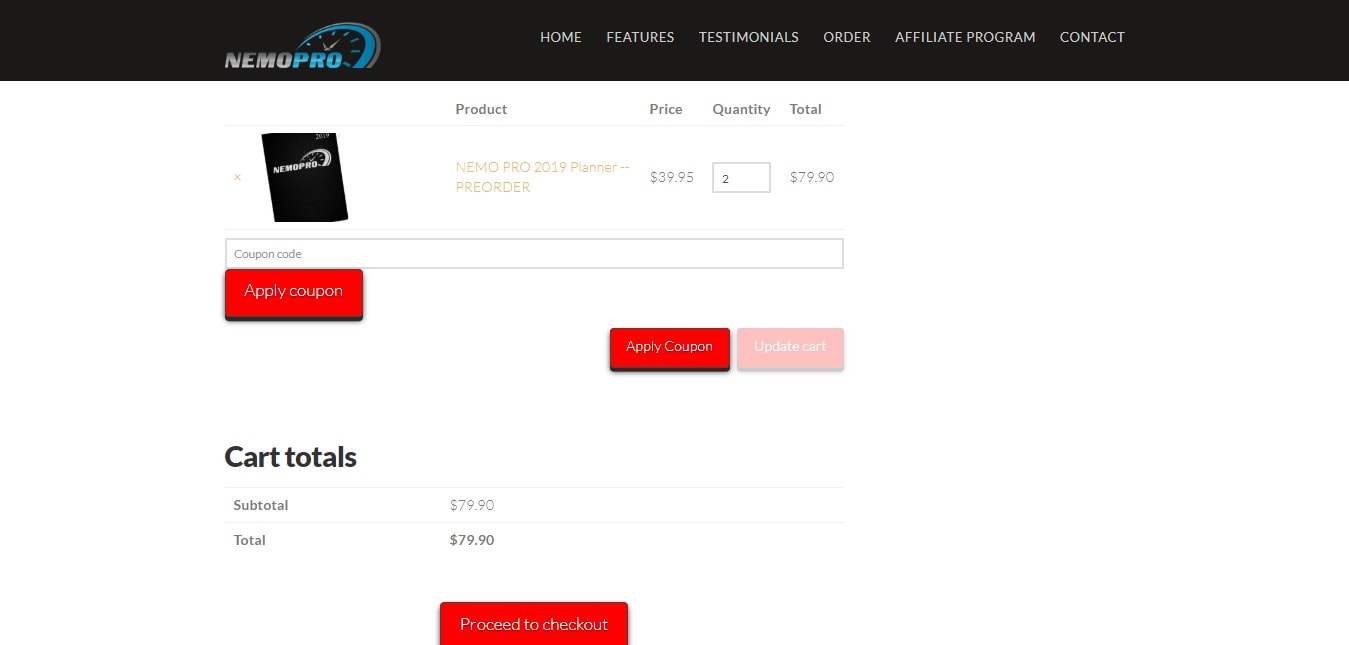Proceed to checkout
This screenshot has width=1349, height=645.
tap(534, 624)
